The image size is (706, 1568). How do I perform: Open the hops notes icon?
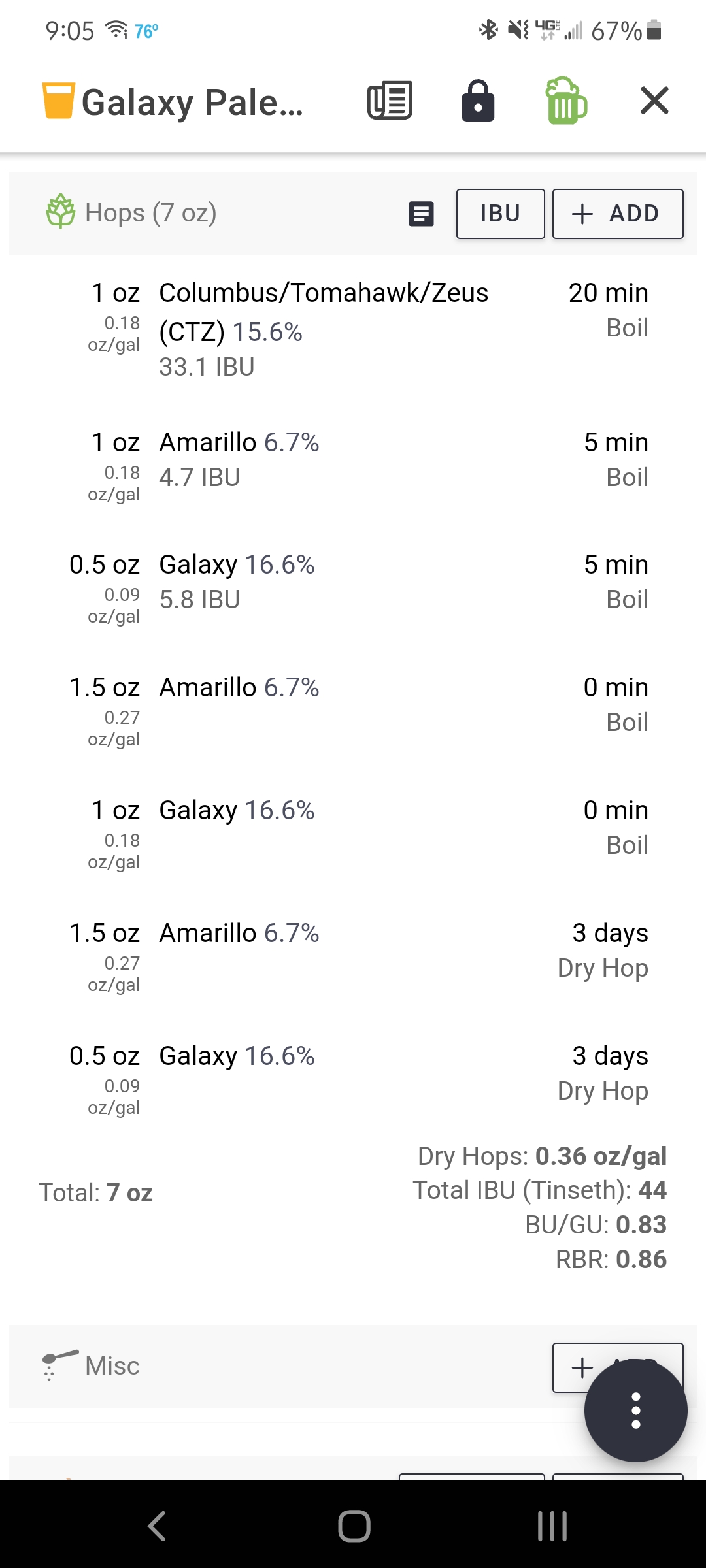pos(421,214)
